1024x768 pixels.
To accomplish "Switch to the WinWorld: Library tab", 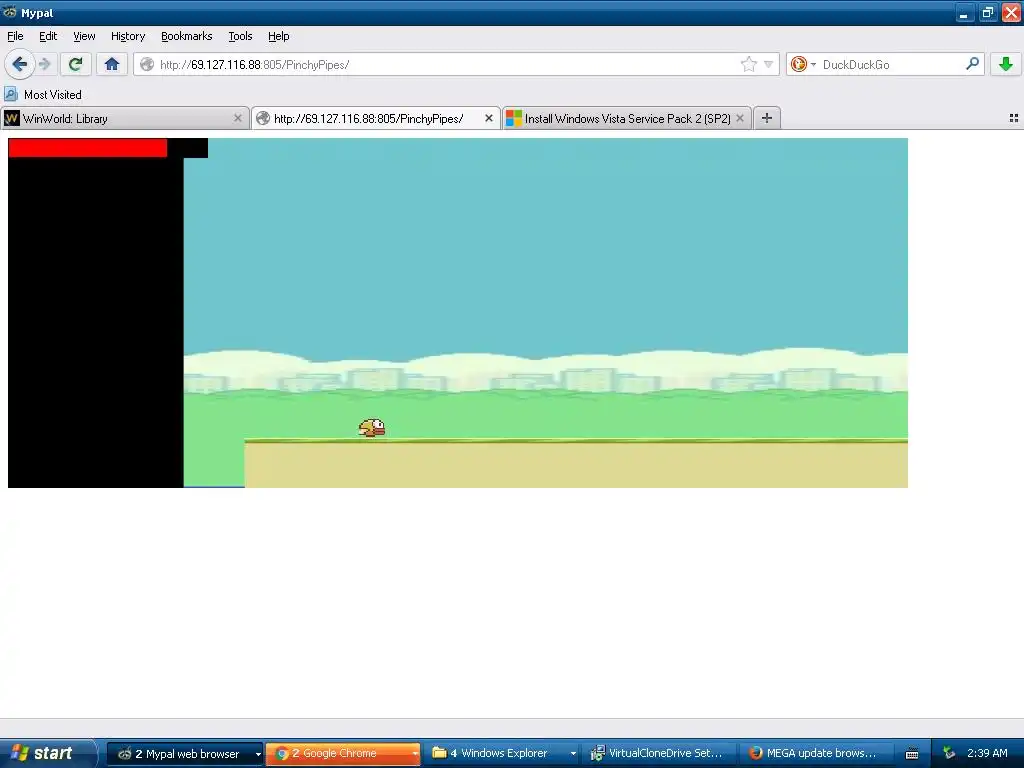I will pyautogui.click(x=125, y=118).
